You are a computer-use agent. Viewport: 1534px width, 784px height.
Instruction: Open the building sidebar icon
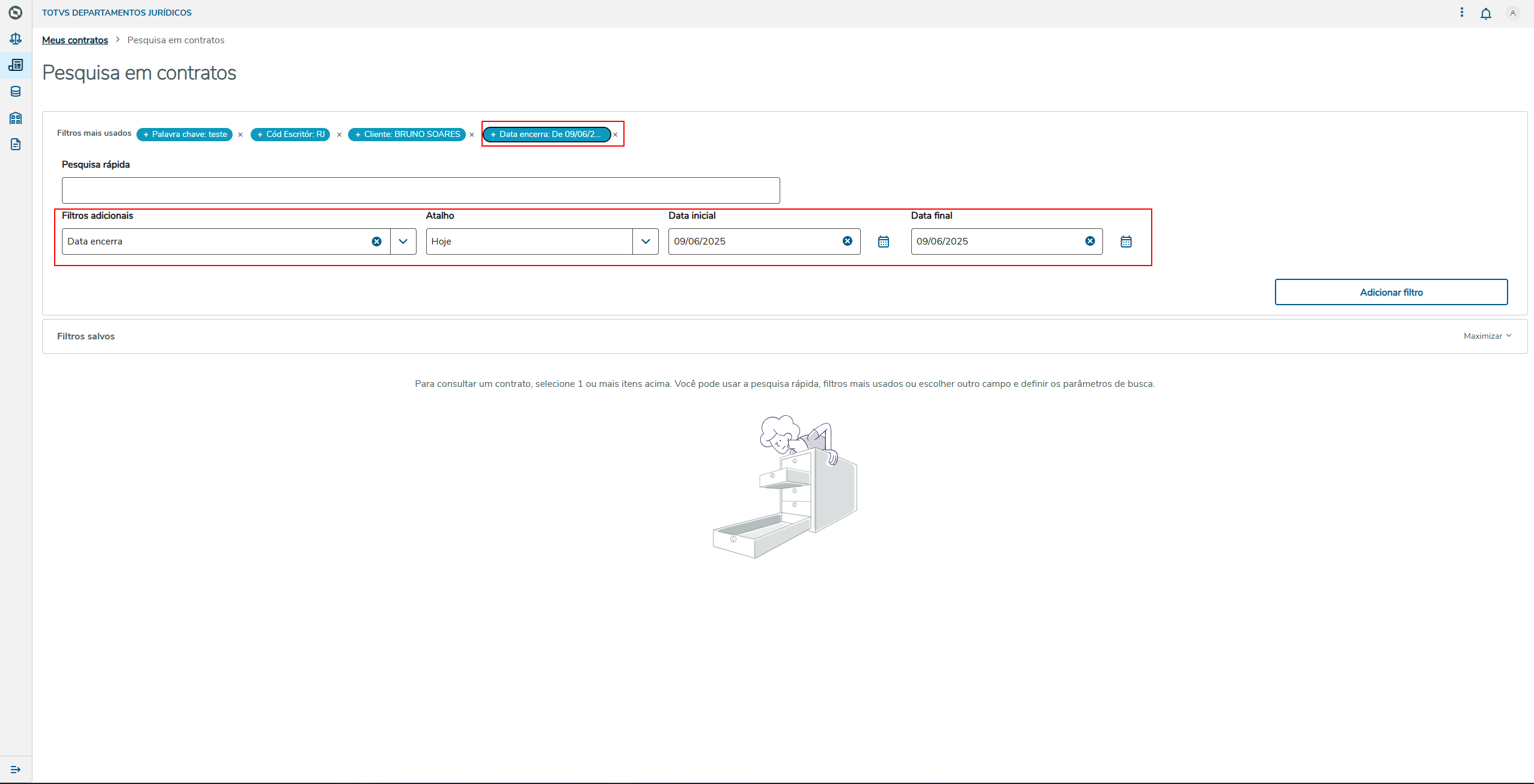pos(16,118)
